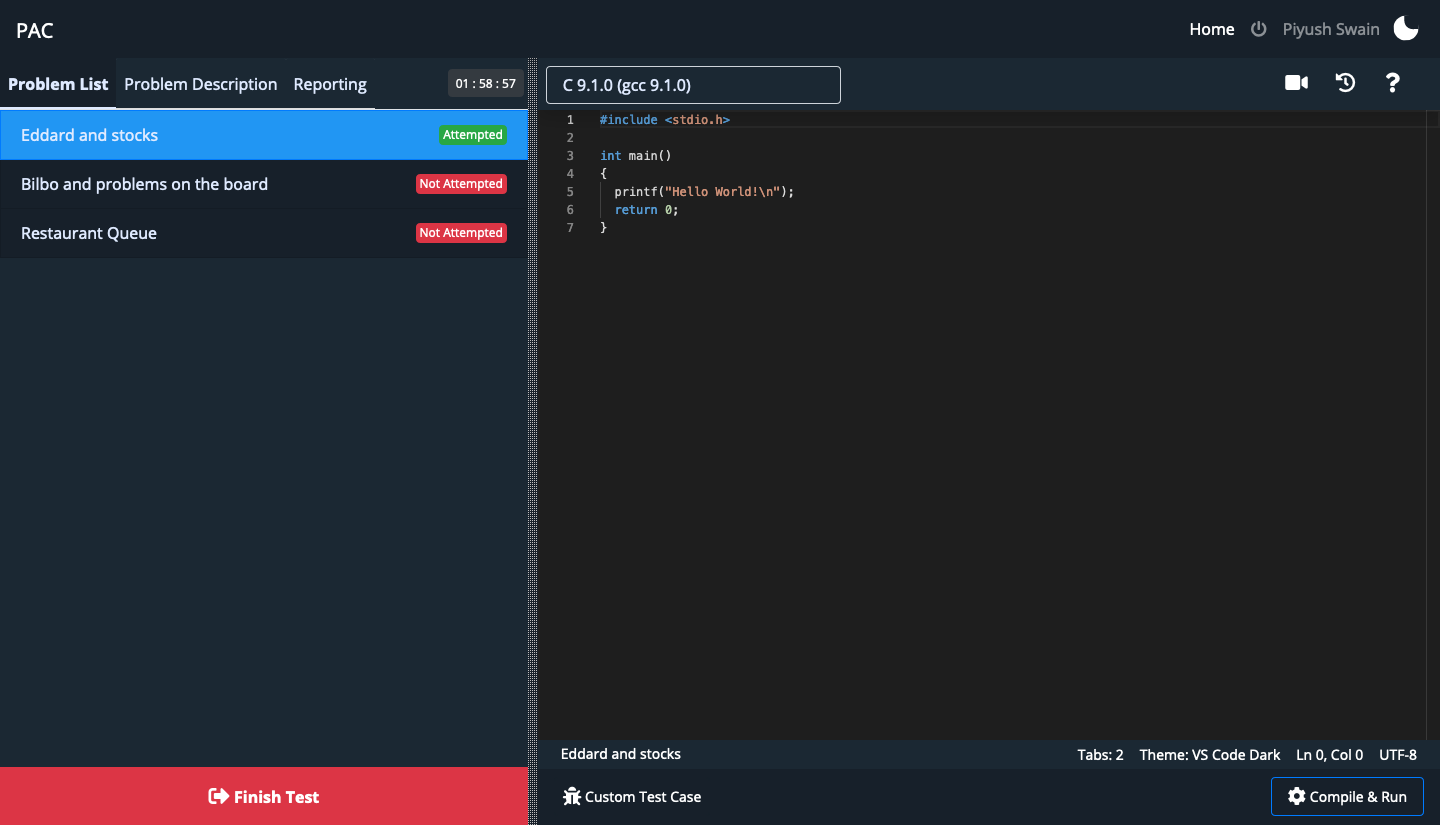Viewport: 1440px width, 825px height.
Task: Select the Bilbo and problems on the board problem
Action: point(144,183)
